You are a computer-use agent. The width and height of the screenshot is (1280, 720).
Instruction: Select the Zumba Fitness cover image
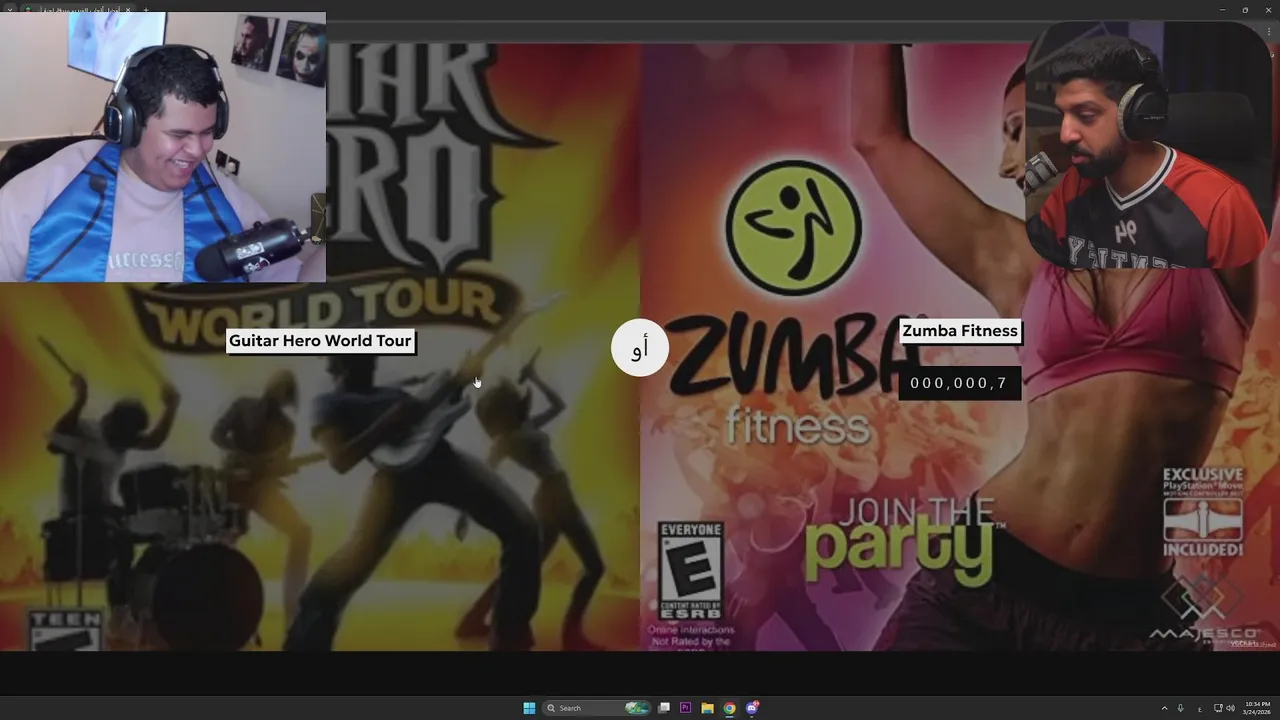tap(960, 346)
